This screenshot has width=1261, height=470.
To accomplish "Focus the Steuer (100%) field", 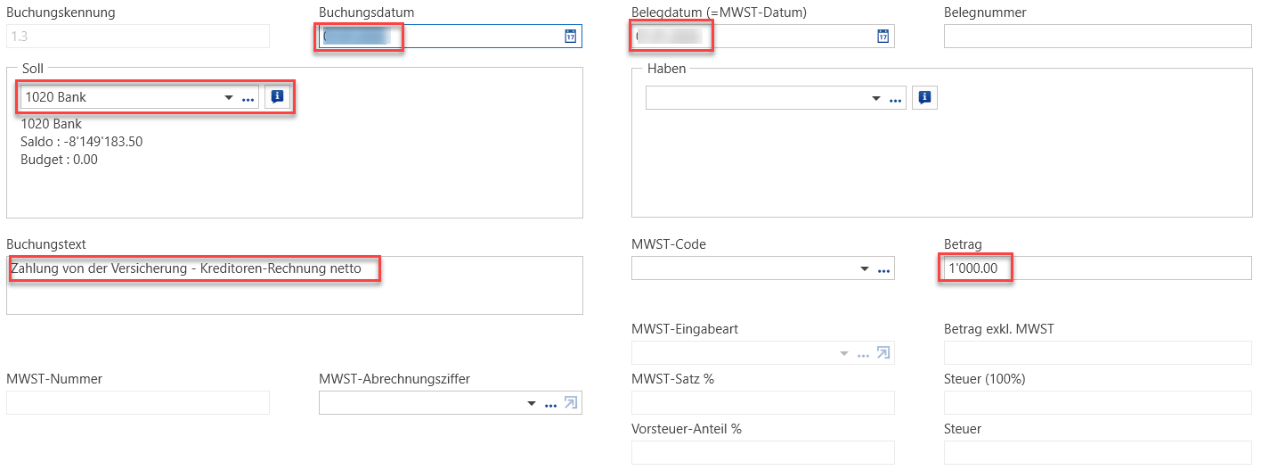I will pyautogui.click(x=1098, y=403).
